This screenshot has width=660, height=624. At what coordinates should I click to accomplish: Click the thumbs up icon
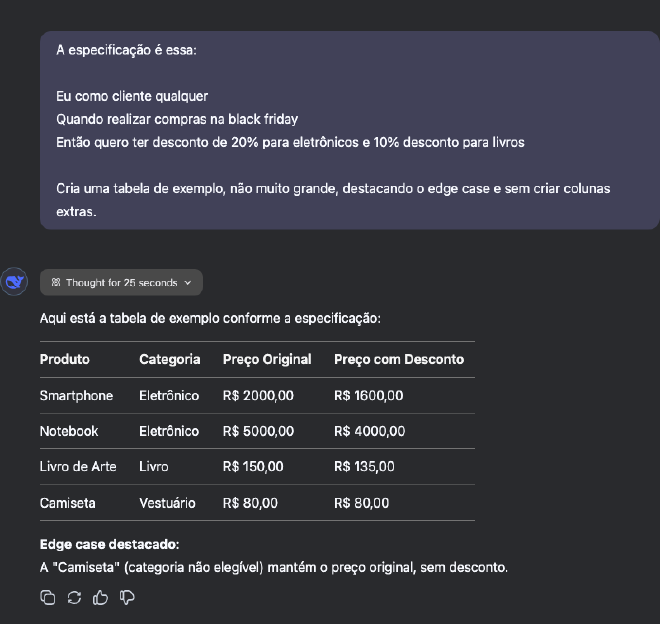(x=100, y=598)
